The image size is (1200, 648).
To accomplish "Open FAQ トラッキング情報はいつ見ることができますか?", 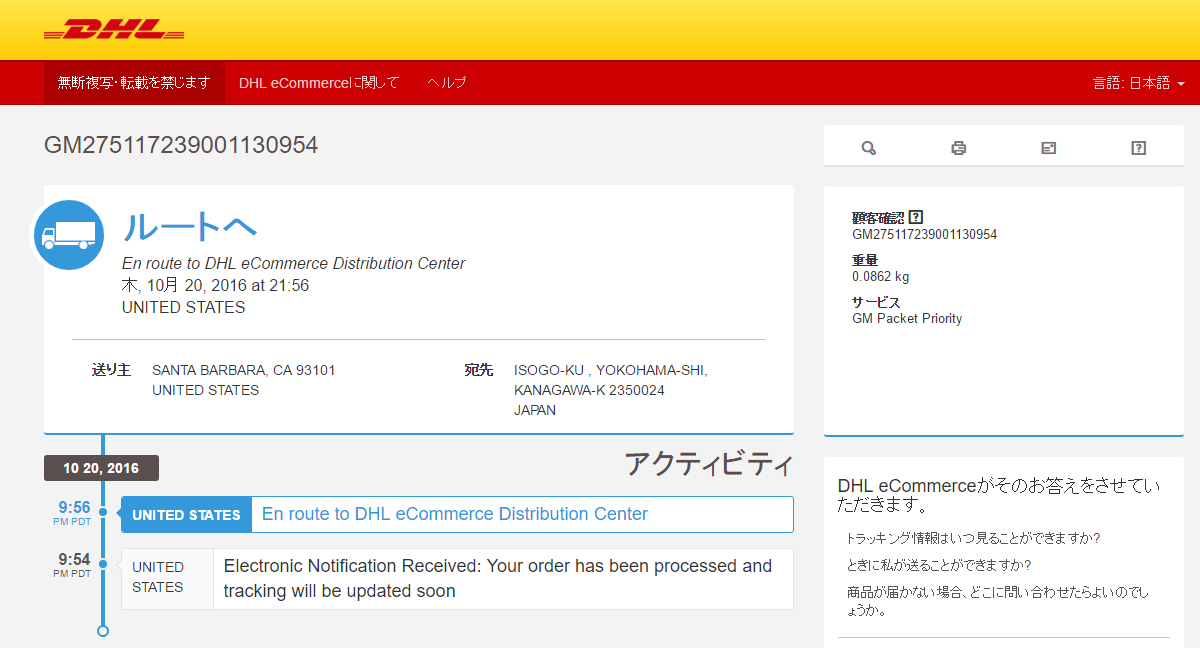I will (973, 538).
